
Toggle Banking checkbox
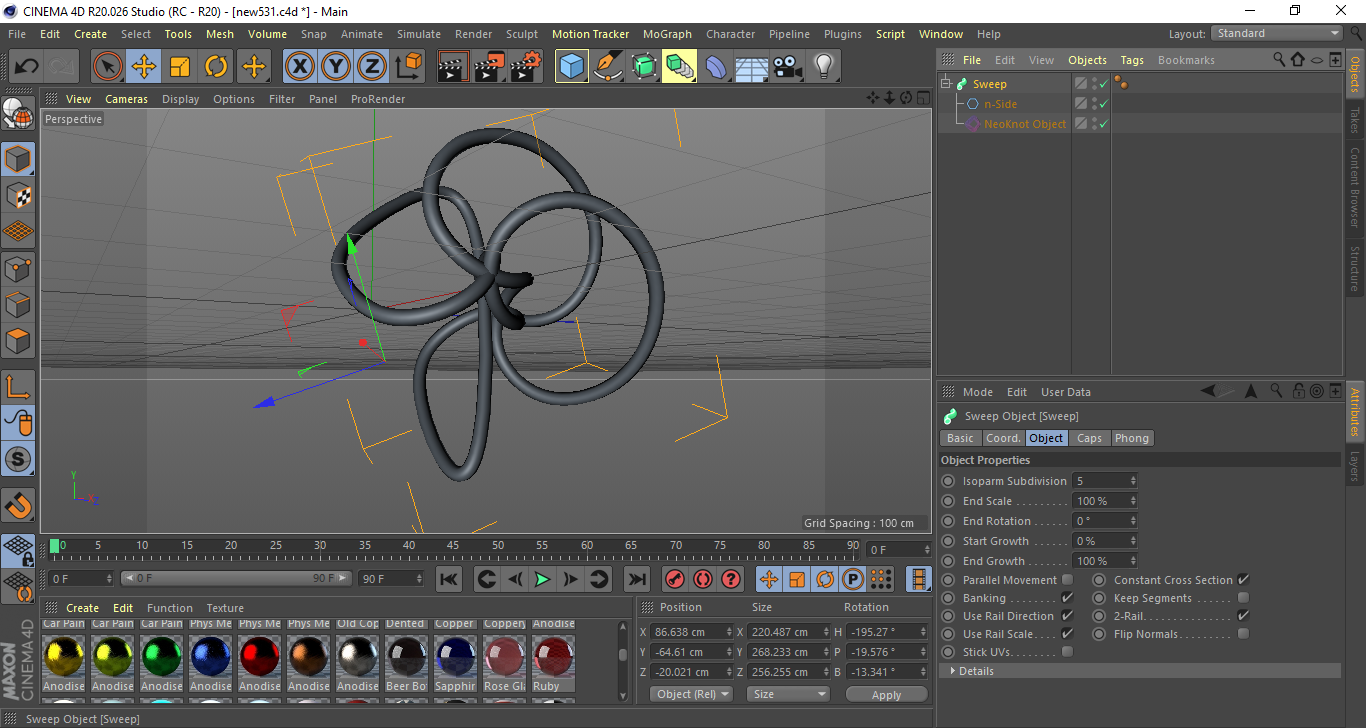pyautogui.click(x=1067, y=598)
